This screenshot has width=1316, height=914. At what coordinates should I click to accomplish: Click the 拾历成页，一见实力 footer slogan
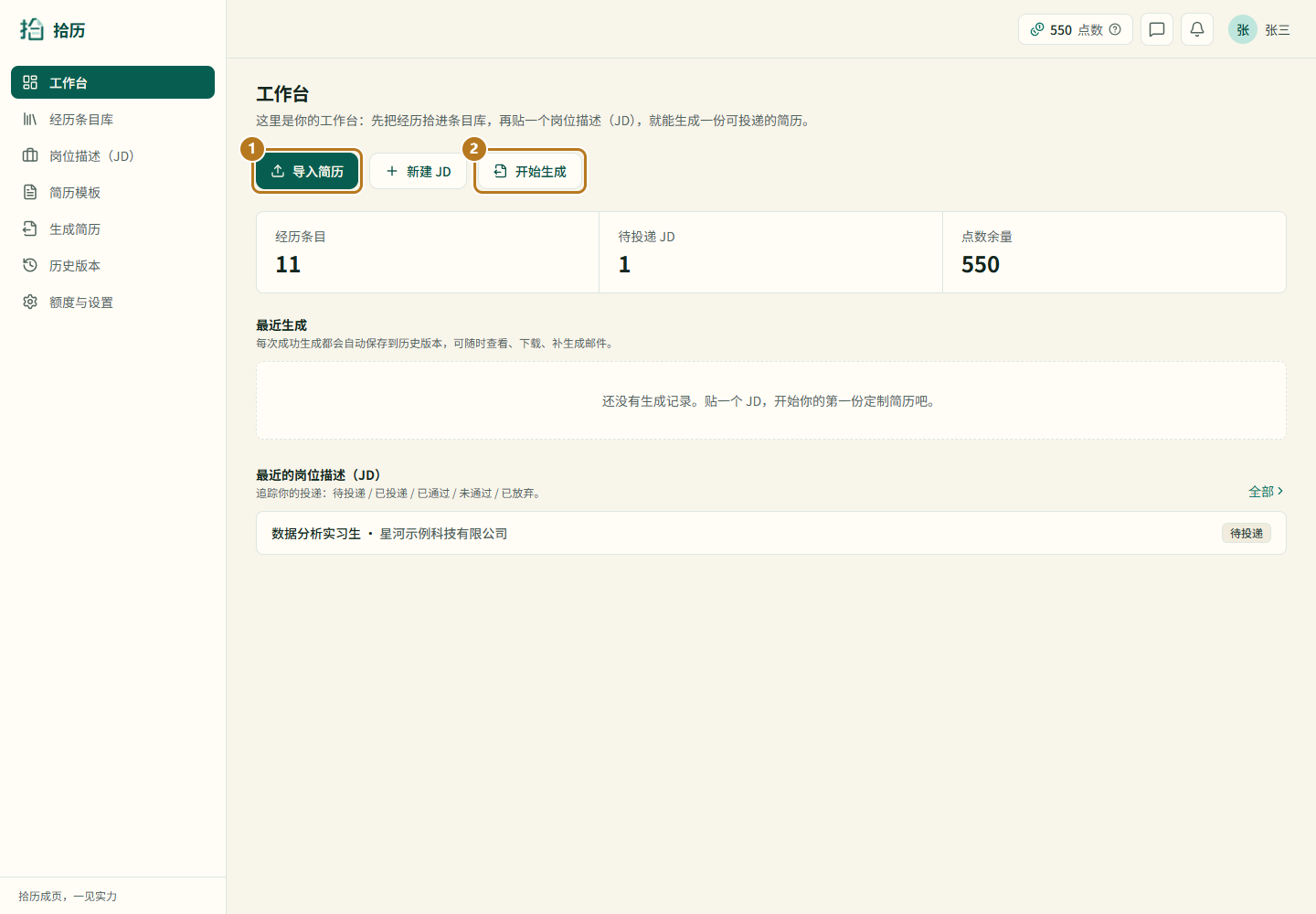coord(68,897)
